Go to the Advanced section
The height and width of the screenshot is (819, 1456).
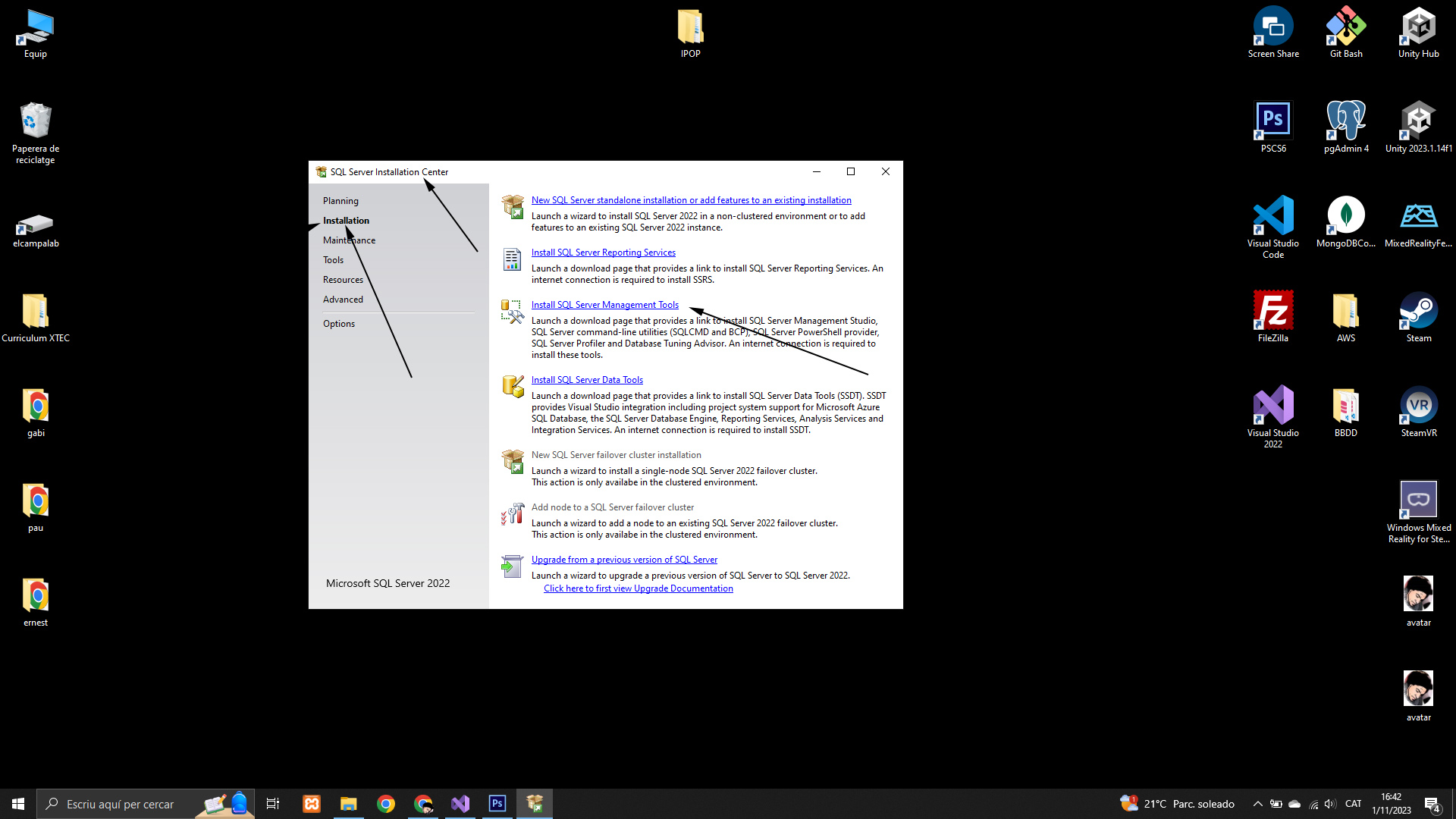pyautogui.click(x=343, y=300)
